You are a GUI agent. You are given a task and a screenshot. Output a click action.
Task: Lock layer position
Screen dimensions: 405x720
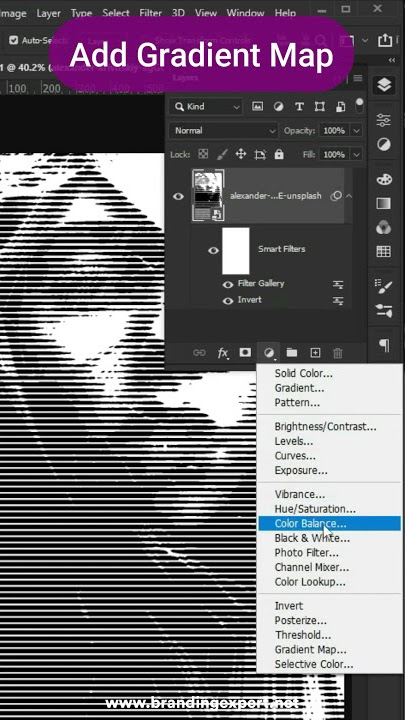[241, 154]
